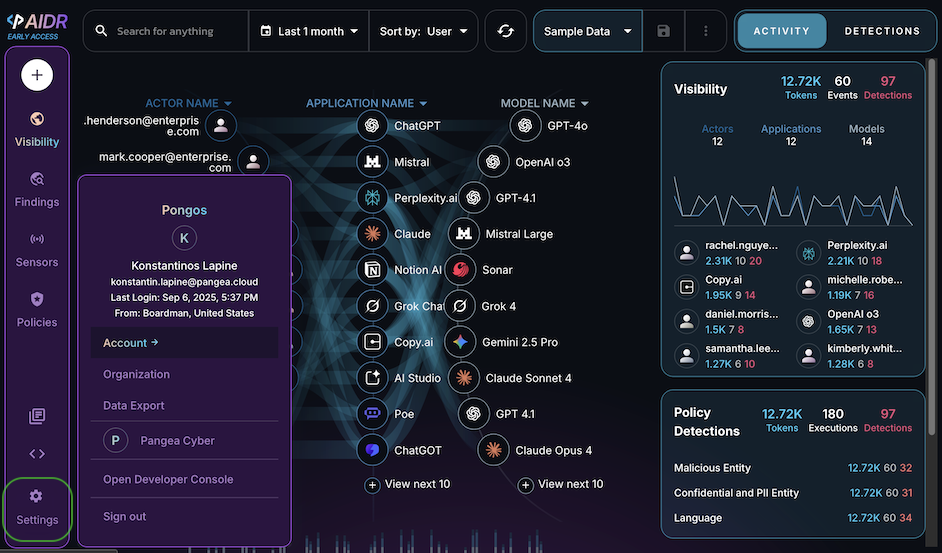
Task: Select the Sonar model node icon
Action: coord(461,270)
